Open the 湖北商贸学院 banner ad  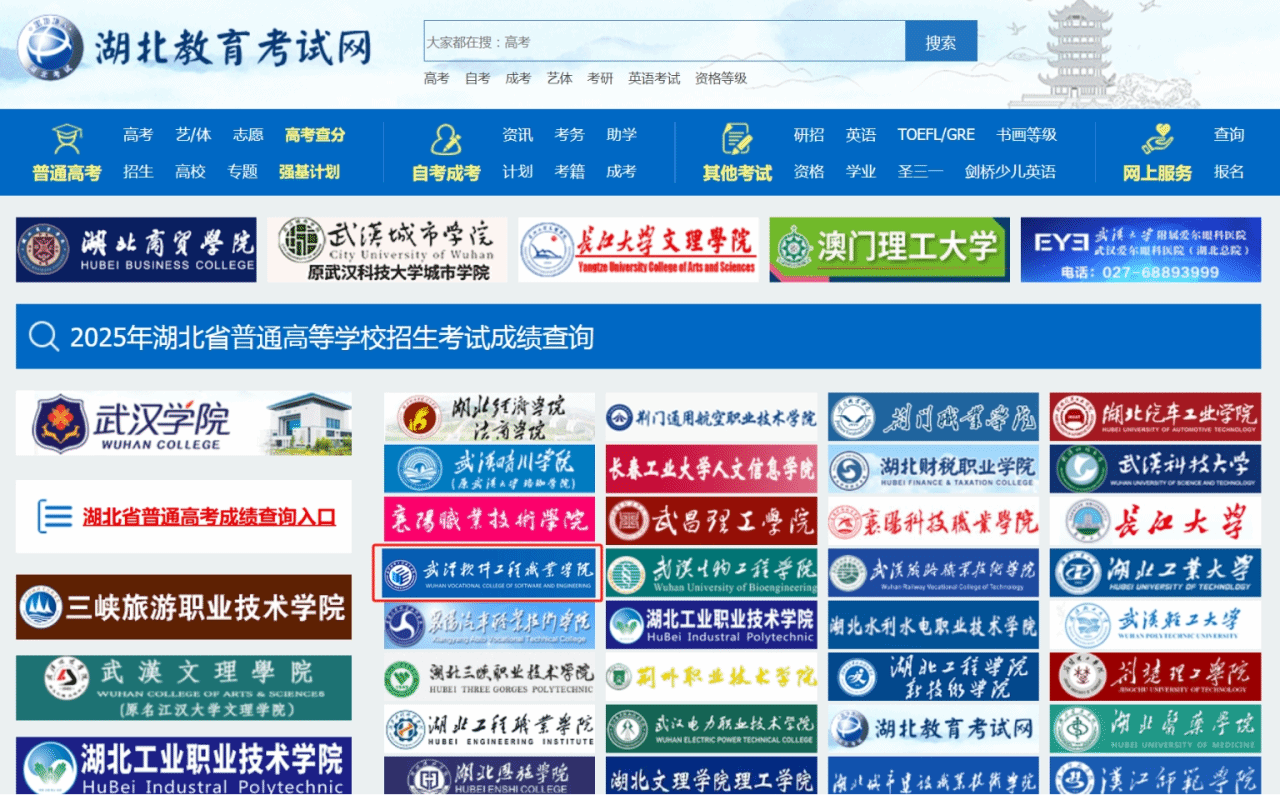pos(136,250)
